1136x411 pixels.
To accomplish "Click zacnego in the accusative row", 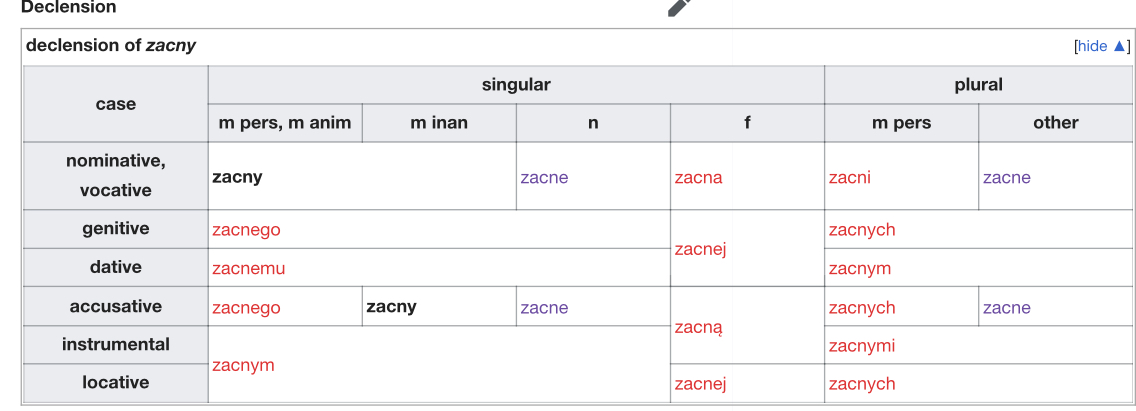I will (246, 308).
